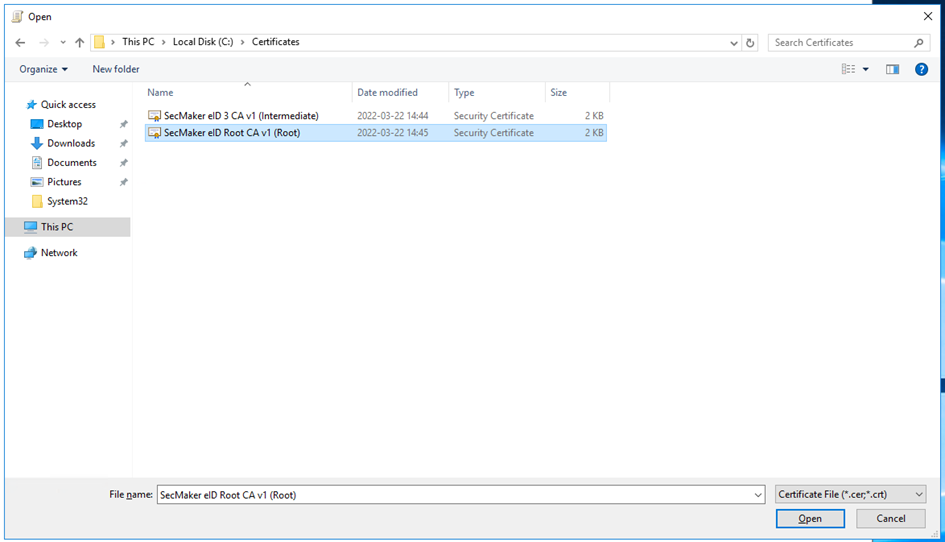Refresh the Certificates folder
This screenshot has height=542, width=945.
750,43
